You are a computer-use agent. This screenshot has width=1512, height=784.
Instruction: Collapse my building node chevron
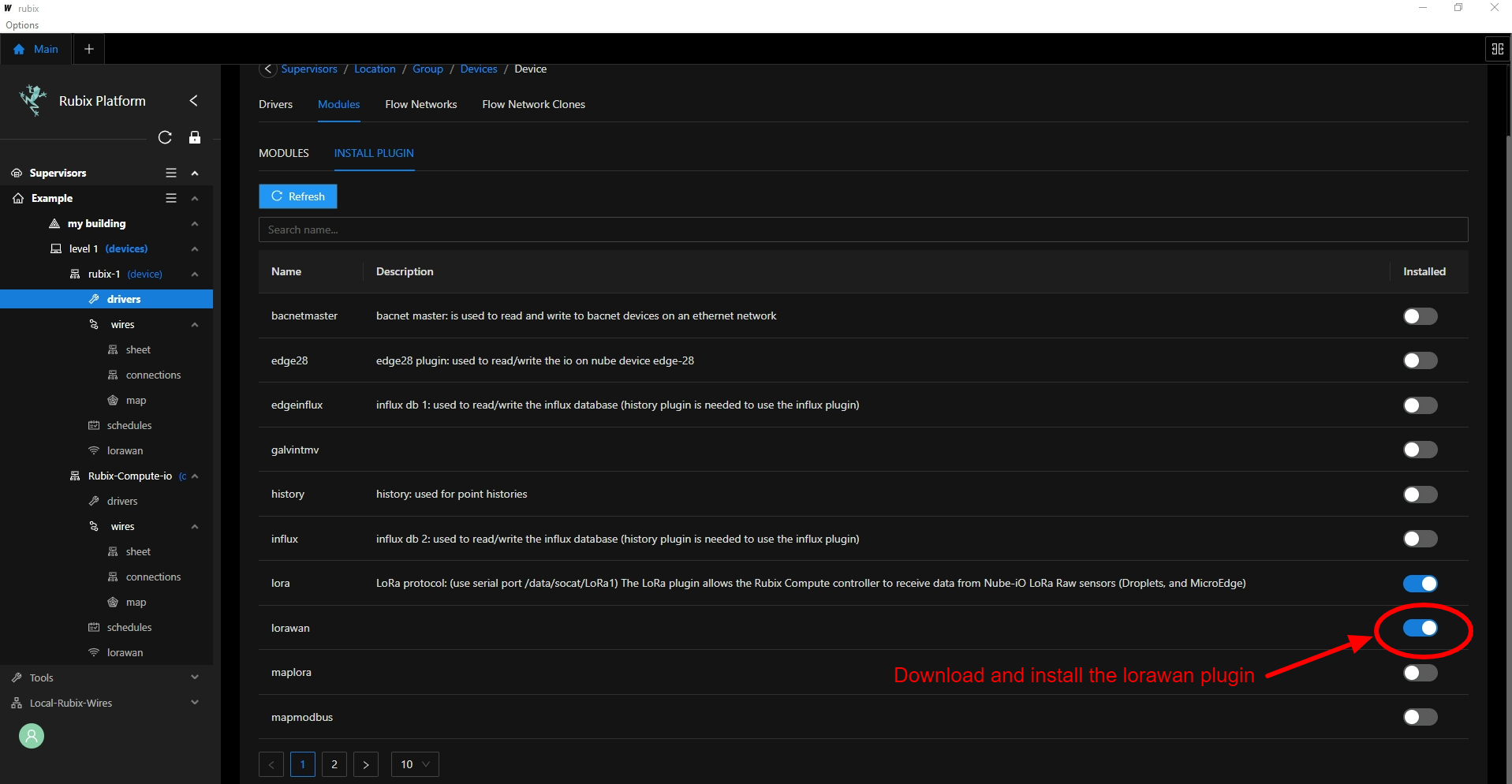pos(195,223)
